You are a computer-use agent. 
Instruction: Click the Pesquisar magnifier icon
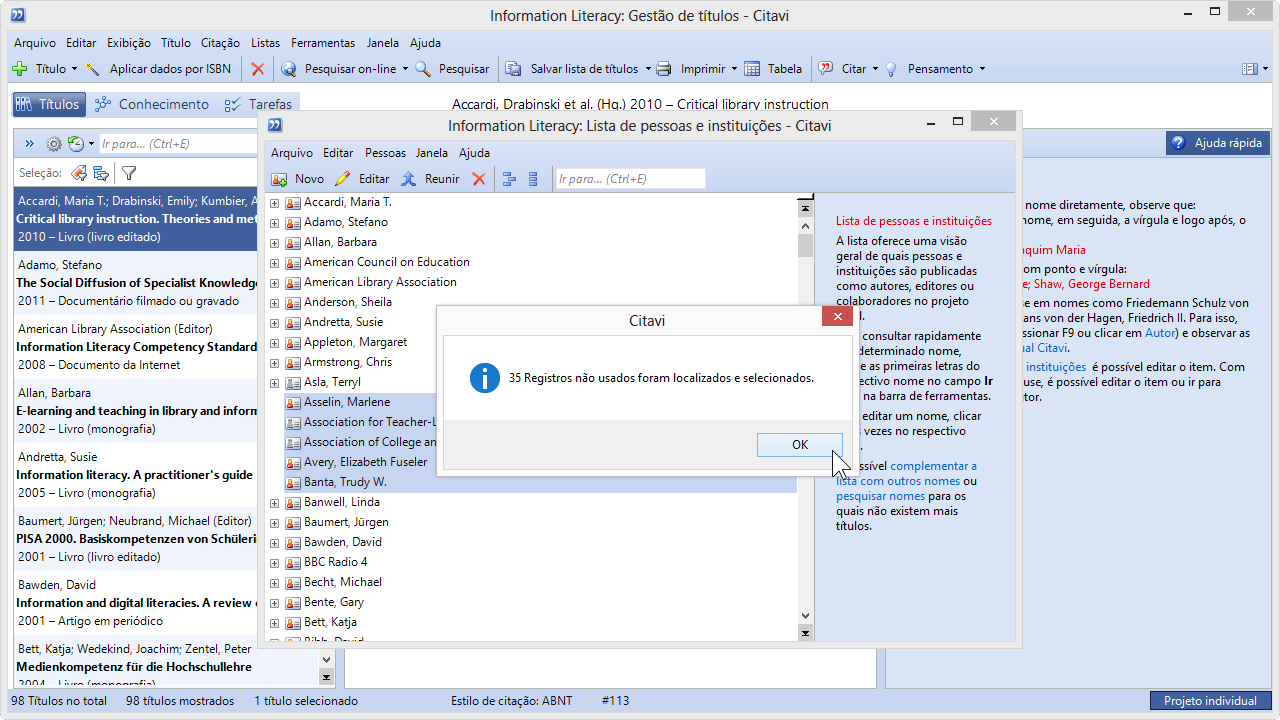click(423, 69)
